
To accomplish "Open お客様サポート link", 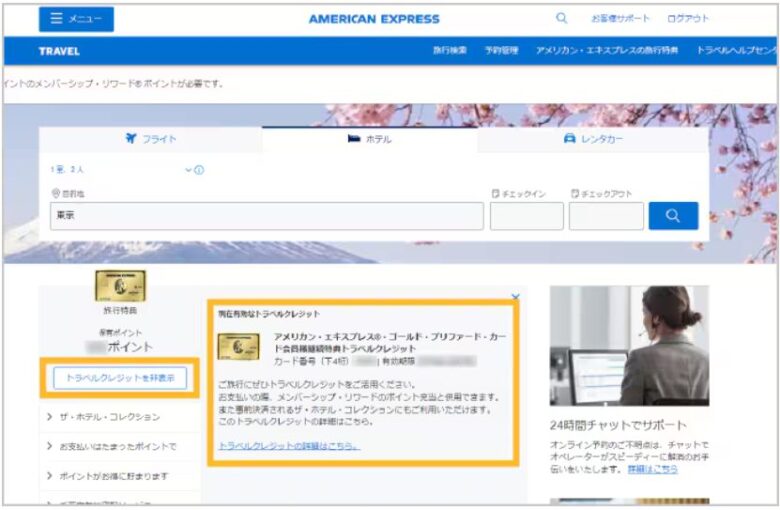I will click(620, 18).
